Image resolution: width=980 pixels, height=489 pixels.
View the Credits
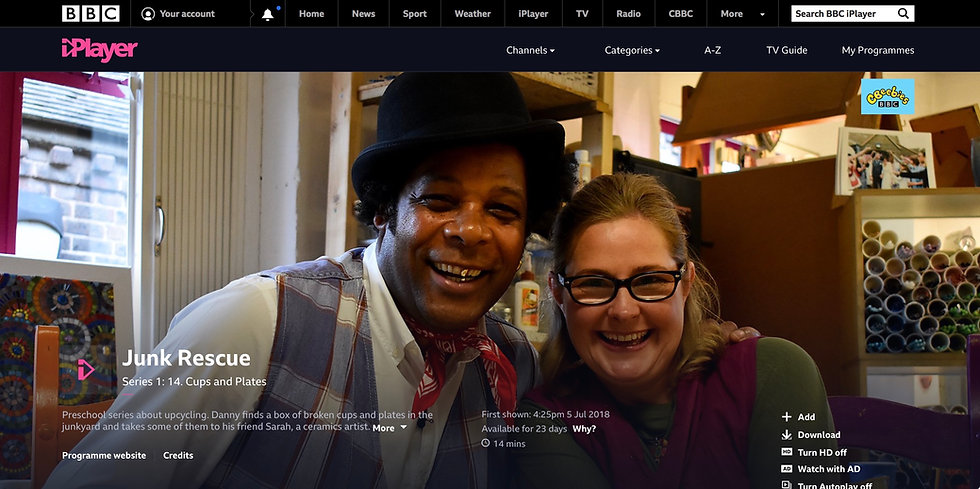(x=178, y=455)
